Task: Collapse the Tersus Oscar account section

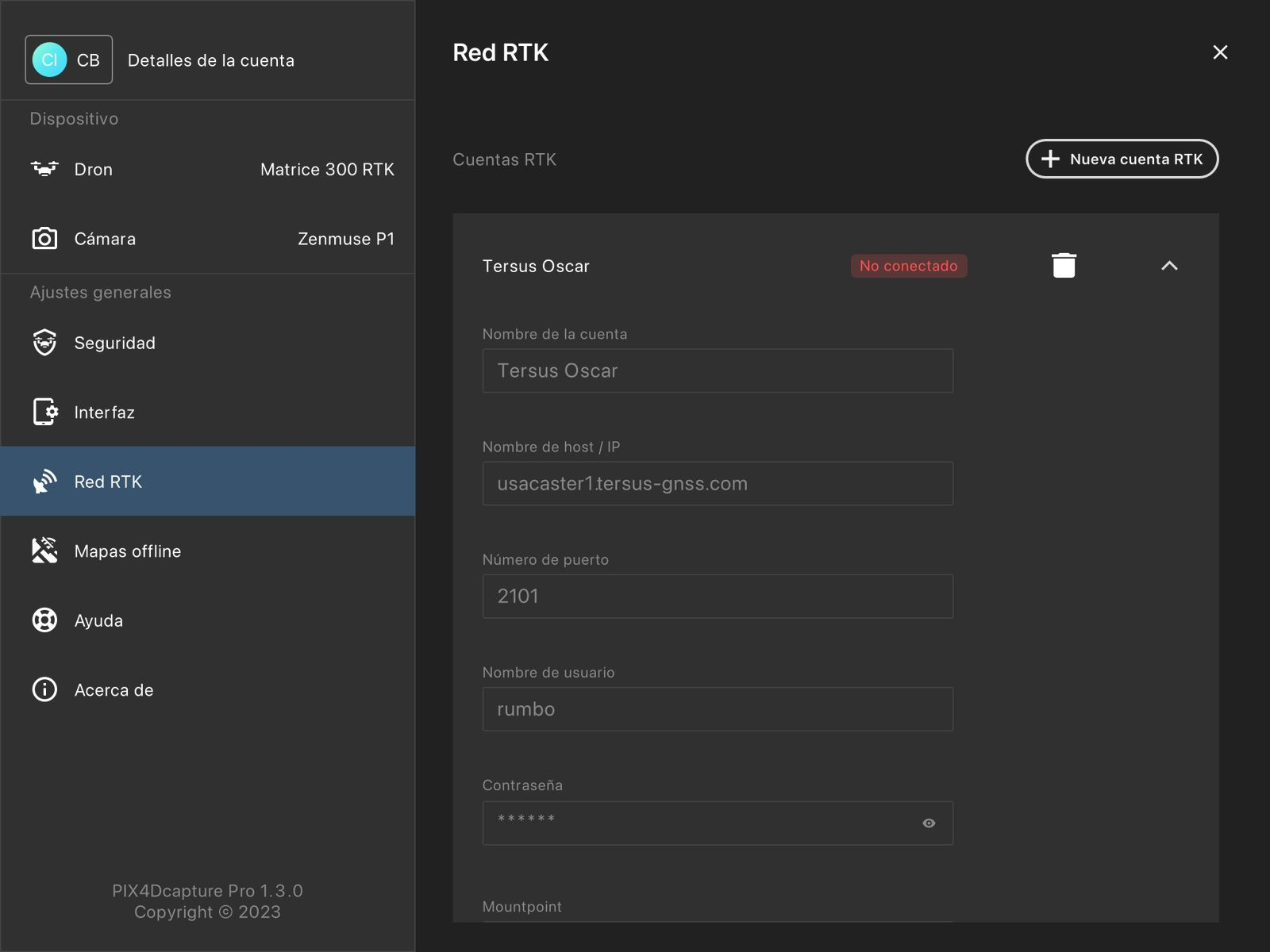Action: 1169,266
